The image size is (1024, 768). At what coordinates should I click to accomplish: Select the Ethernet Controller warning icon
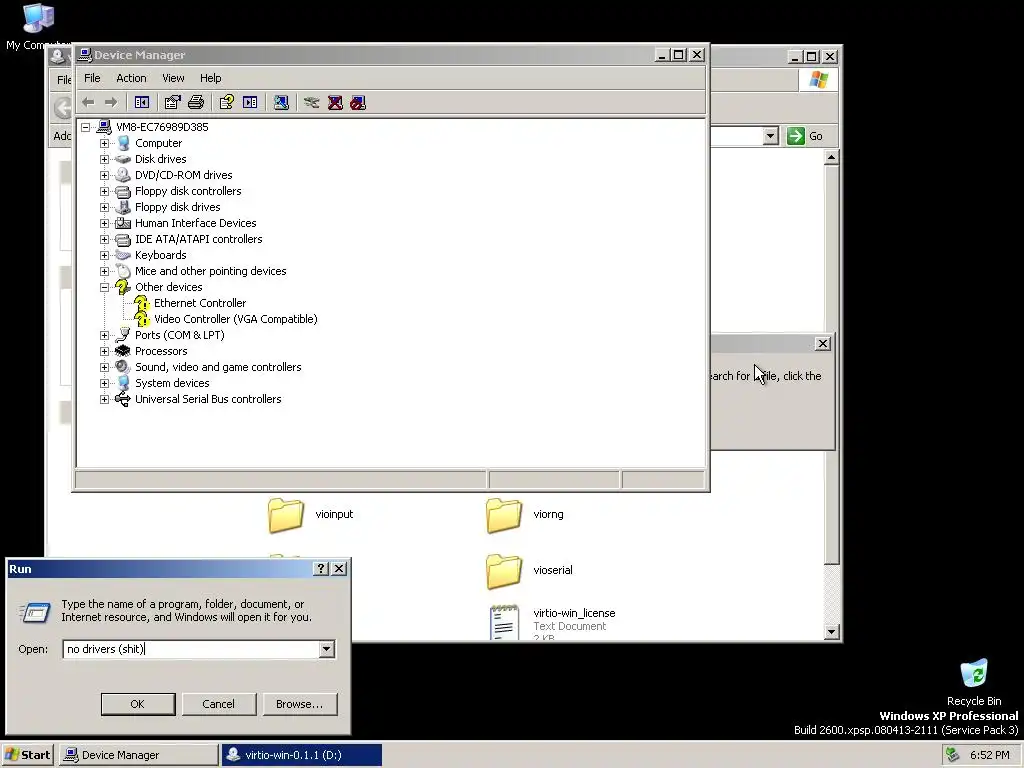(141, 303)
